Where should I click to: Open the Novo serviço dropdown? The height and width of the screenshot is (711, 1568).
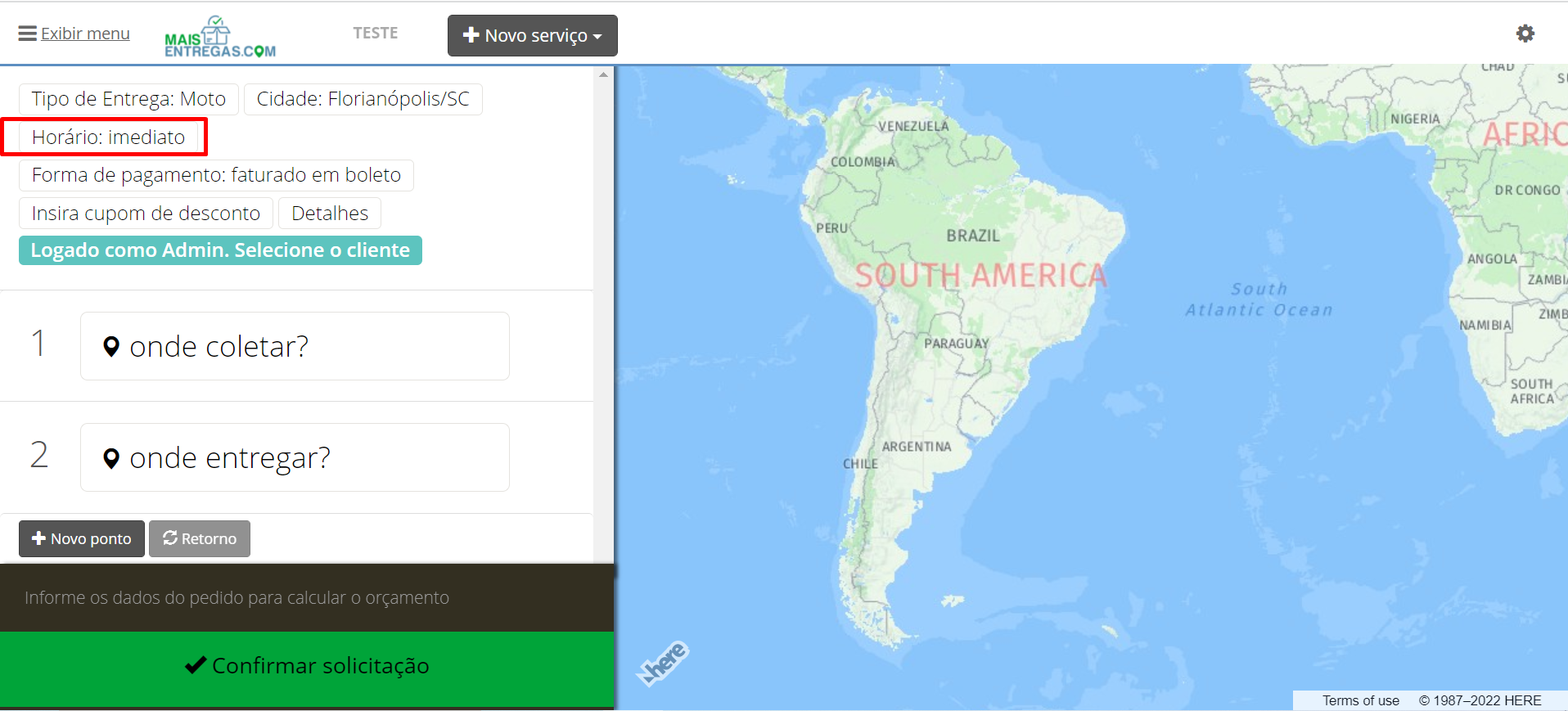coord(533,35)
